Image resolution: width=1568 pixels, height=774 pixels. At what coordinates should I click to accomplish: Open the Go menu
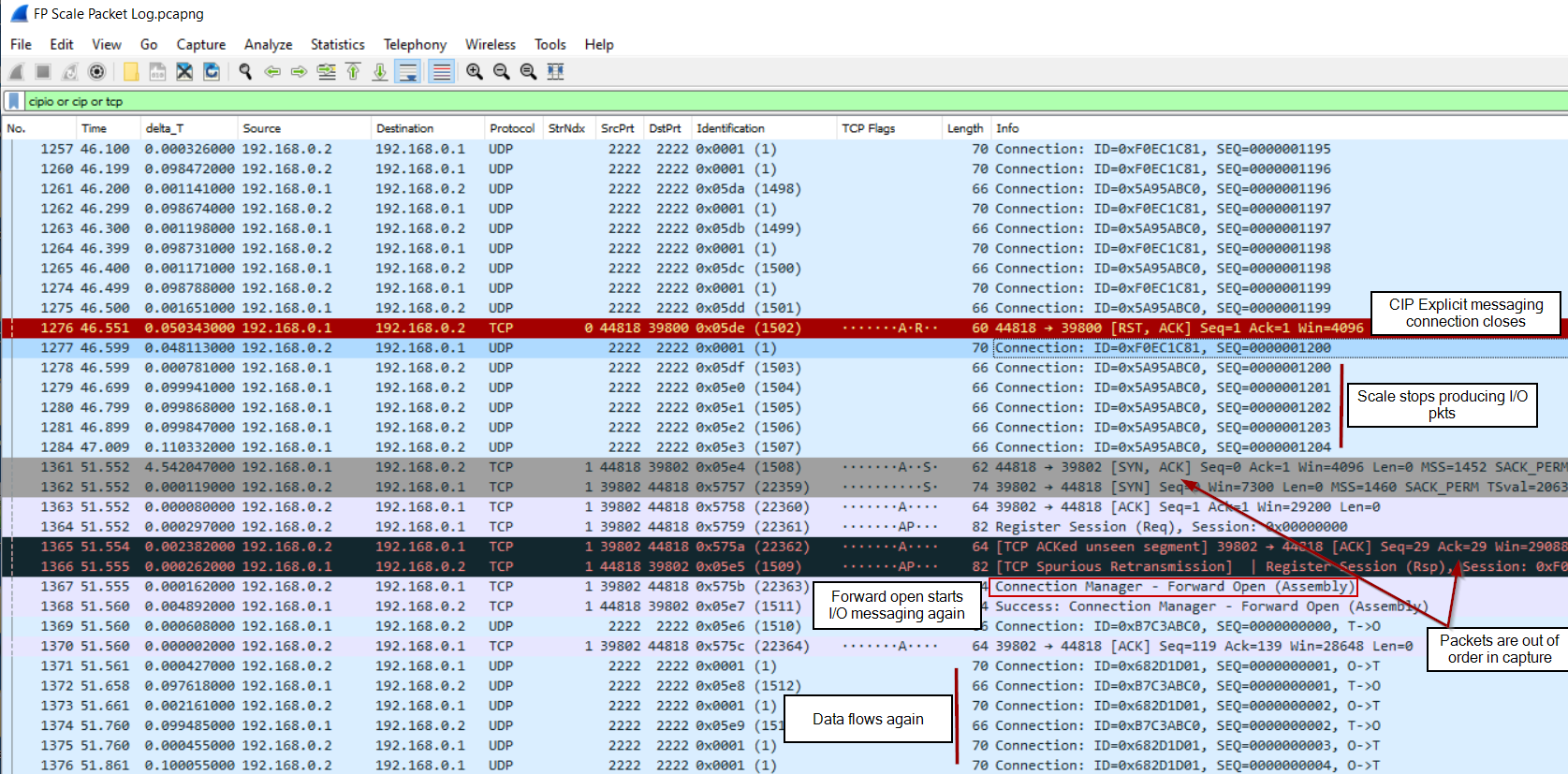point(149,44)
